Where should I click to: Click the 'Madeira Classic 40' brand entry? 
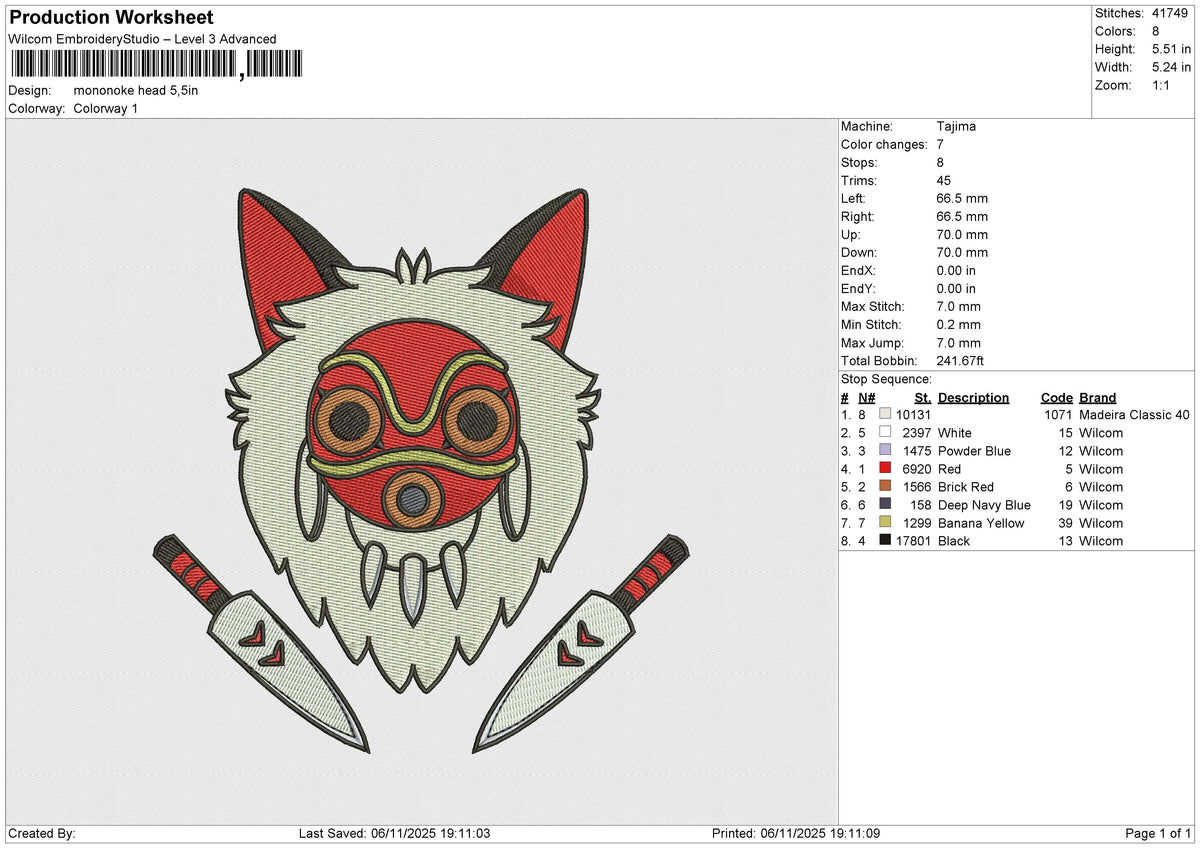coord(1135,415)
